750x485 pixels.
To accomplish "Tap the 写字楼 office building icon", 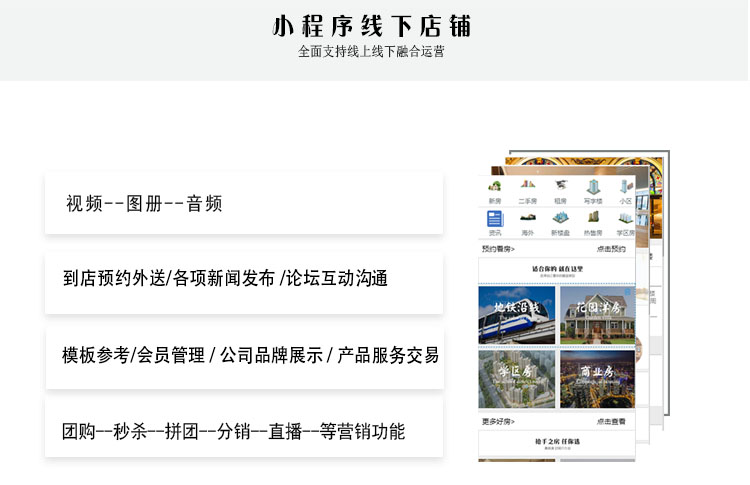I will [592, 190].
